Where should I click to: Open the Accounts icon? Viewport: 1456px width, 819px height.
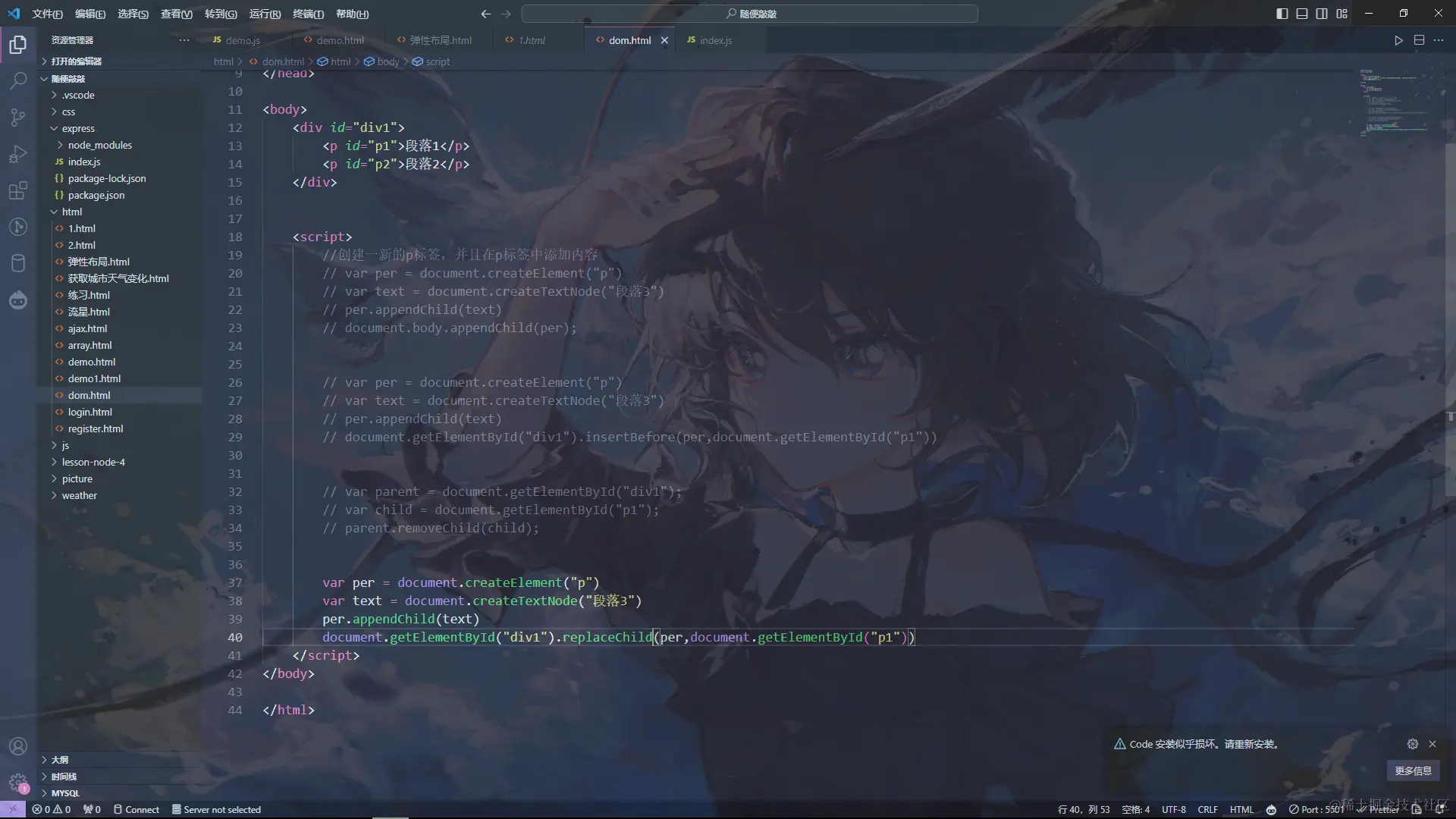(x=18, y=746)
